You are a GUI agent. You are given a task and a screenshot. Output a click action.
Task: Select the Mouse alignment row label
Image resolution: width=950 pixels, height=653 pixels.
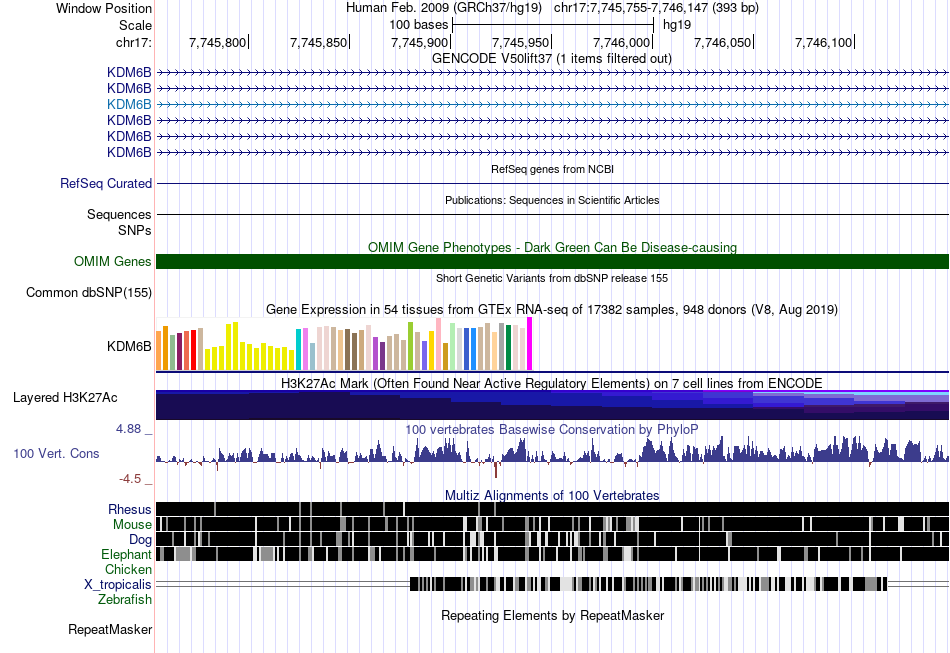[132, 525]
